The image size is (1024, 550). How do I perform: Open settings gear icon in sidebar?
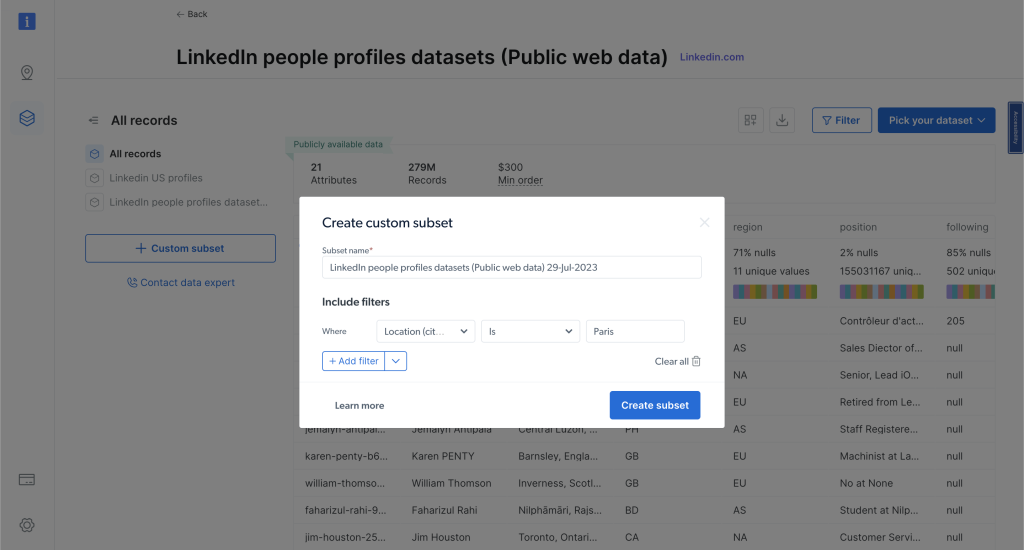(x=27, y=525)
